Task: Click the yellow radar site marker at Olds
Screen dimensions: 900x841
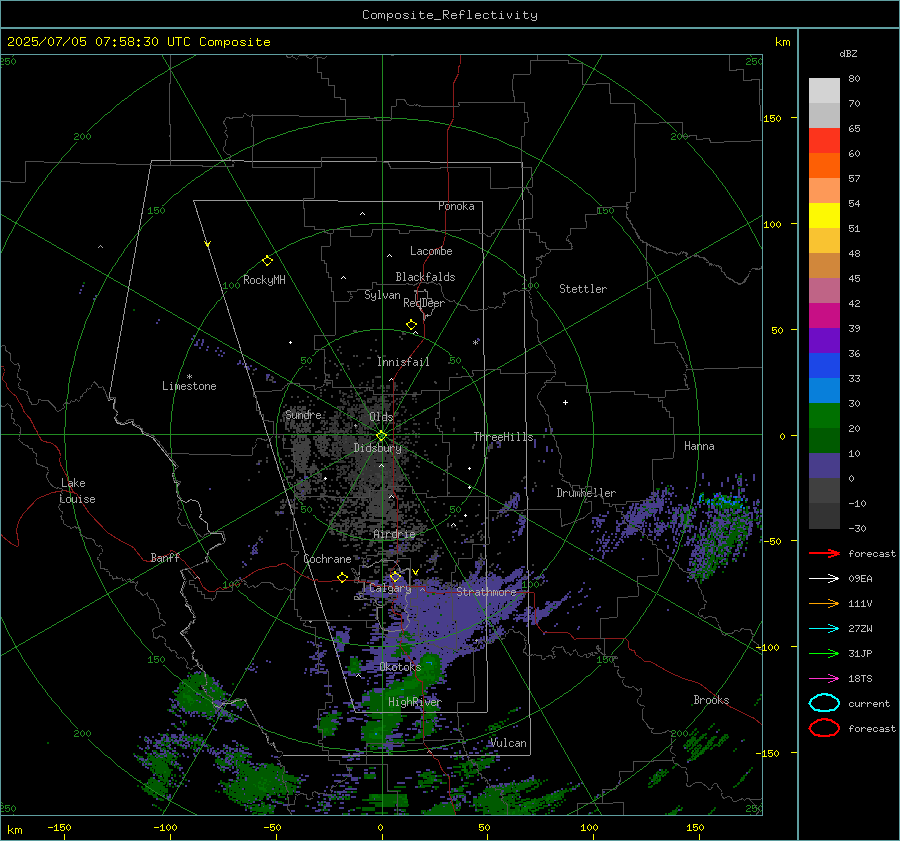Action: [x=381, y=436]
